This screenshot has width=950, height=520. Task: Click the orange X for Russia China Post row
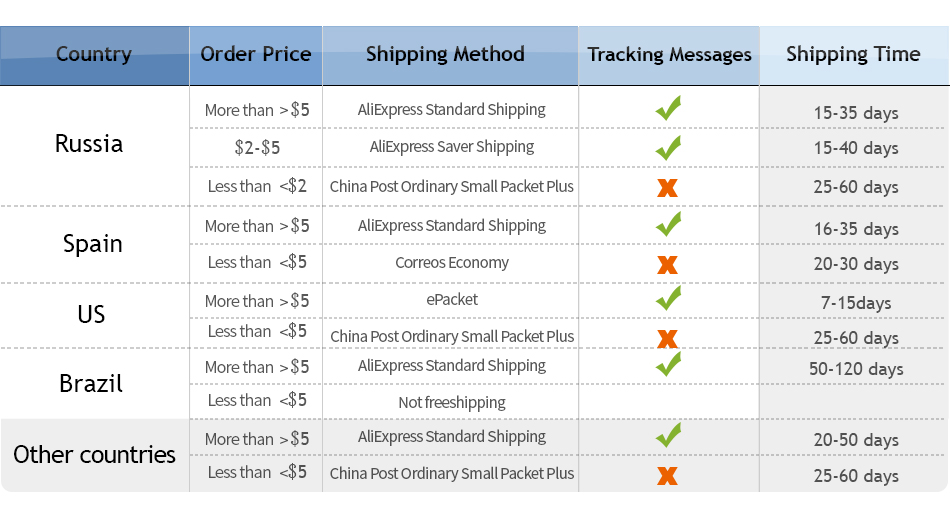point(667,187)
